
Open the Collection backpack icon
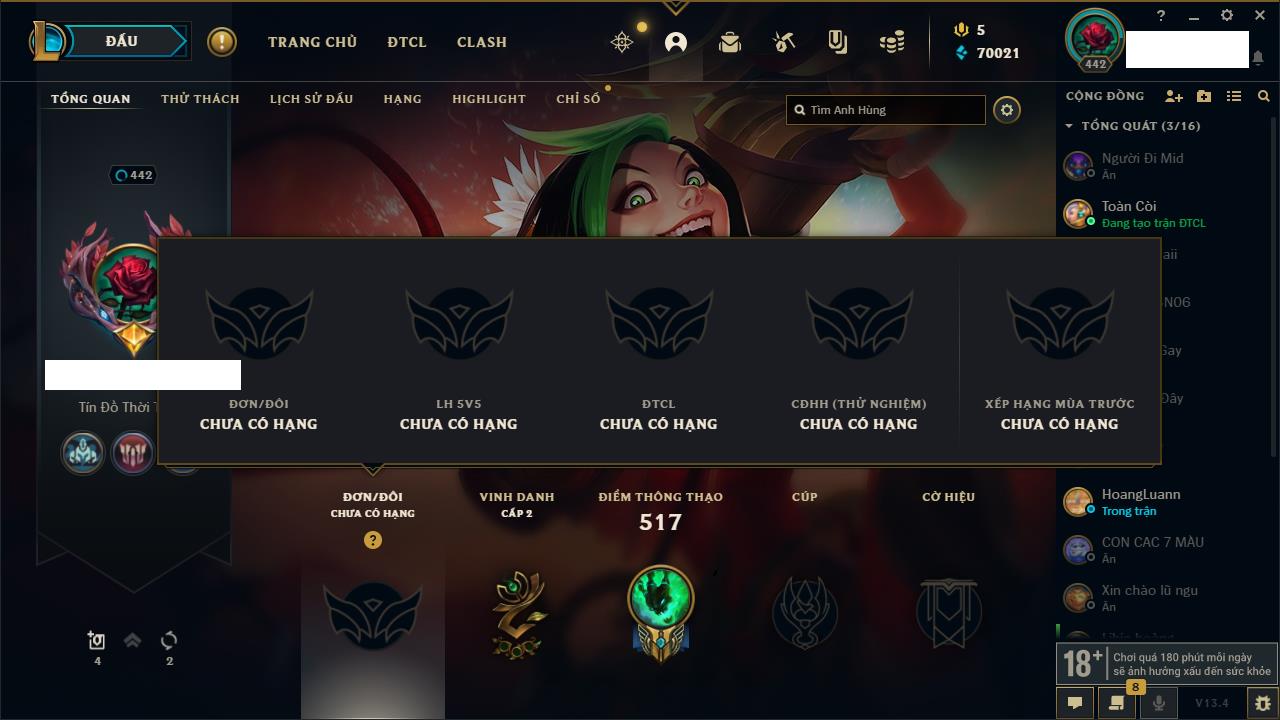[x=730, y=42]
